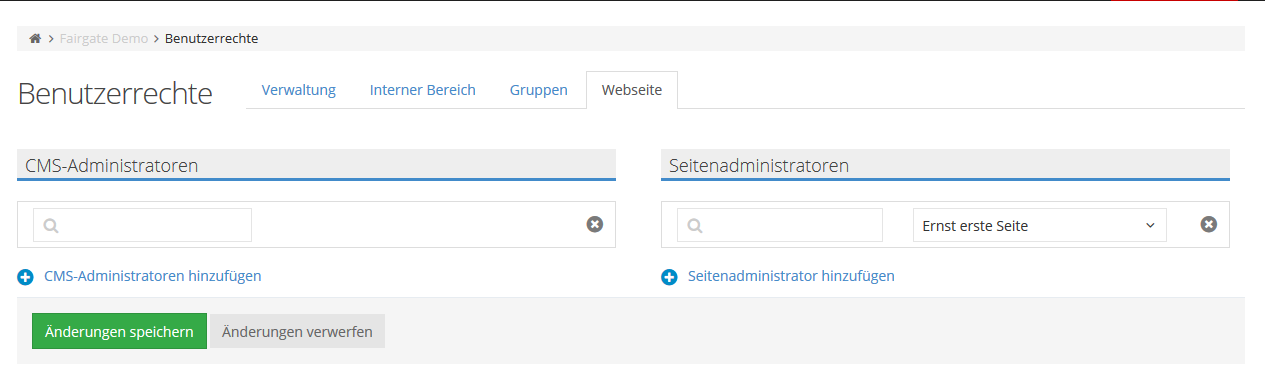This screenshot has width=1265, height=372.
Task: Open the Interner Bereich tab
Action: (423, 90)
